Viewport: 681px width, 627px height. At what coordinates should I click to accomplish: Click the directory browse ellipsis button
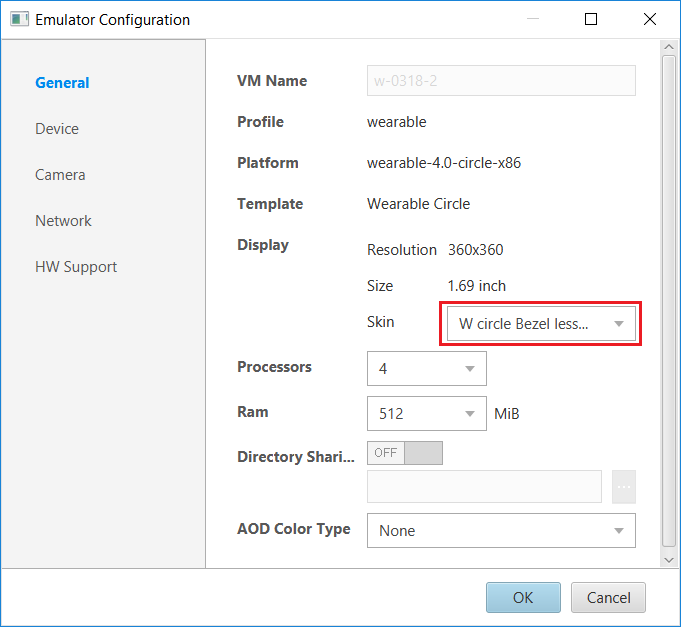pos(624,487)
